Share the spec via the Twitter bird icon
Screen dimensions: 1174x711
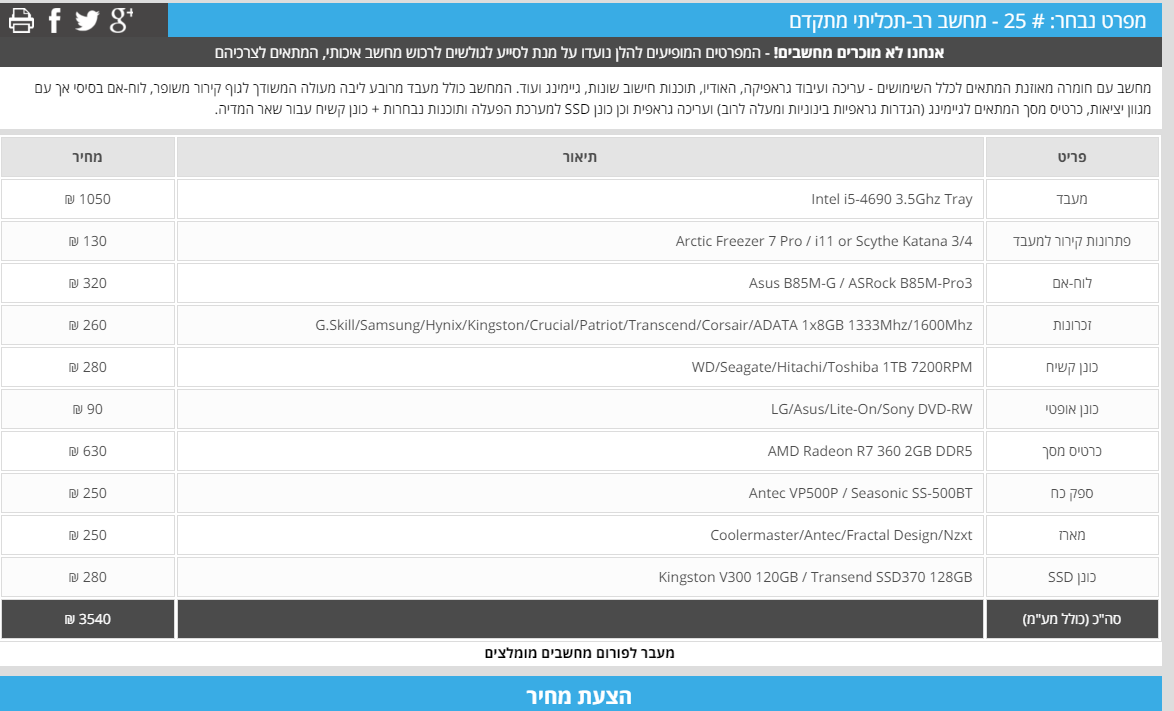tap(87, 20)
